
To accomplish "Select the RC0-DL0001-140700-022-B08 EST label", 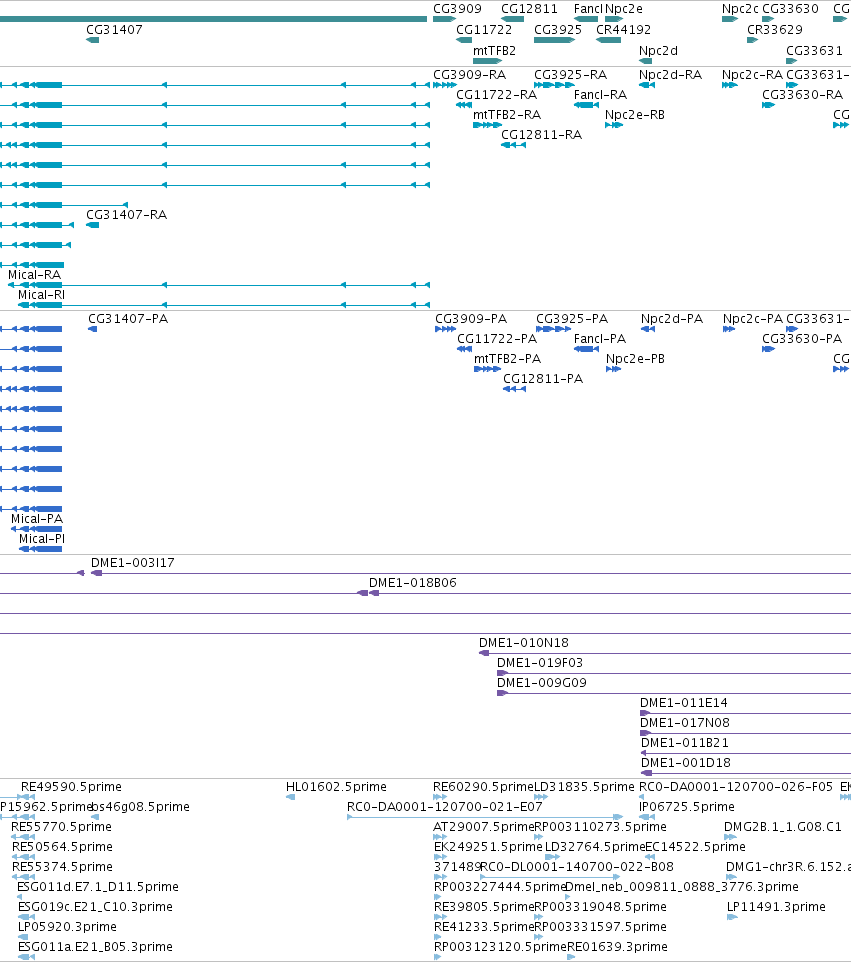I will click(577, 866).
